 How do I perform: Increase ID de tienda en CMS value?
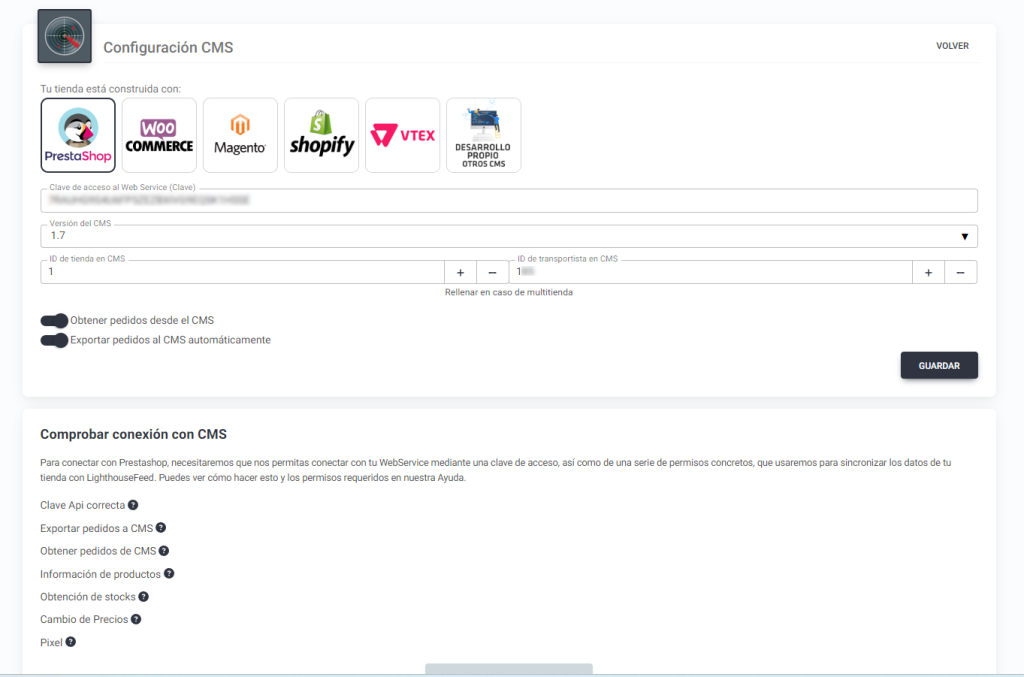460,272
